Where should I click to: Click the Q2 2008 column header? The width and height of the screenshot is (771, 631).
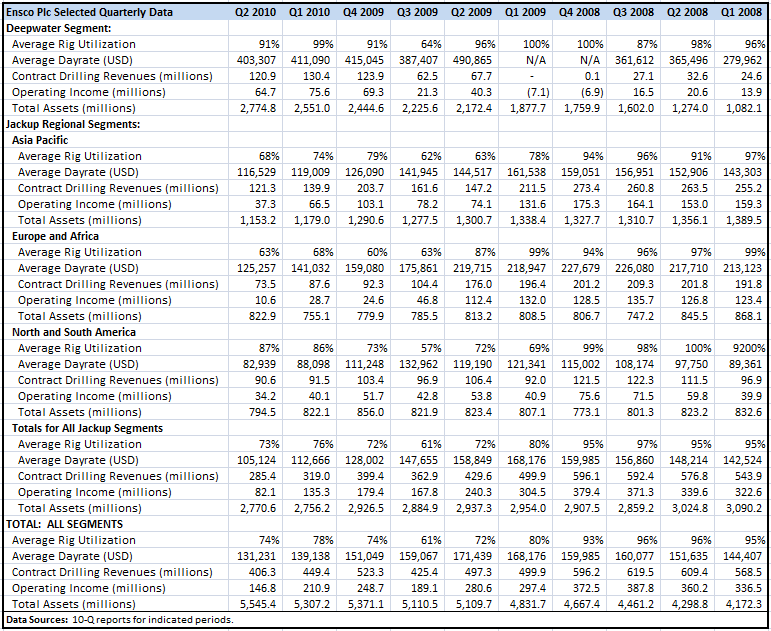pos(688,12)
